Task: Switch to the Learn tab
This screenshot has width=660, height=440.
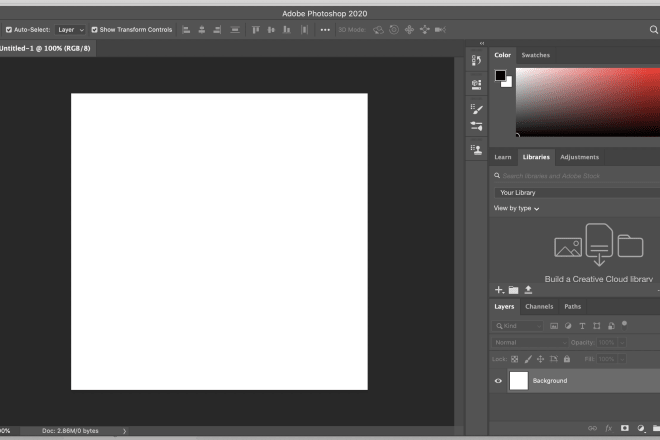Action: click(503, 157)
